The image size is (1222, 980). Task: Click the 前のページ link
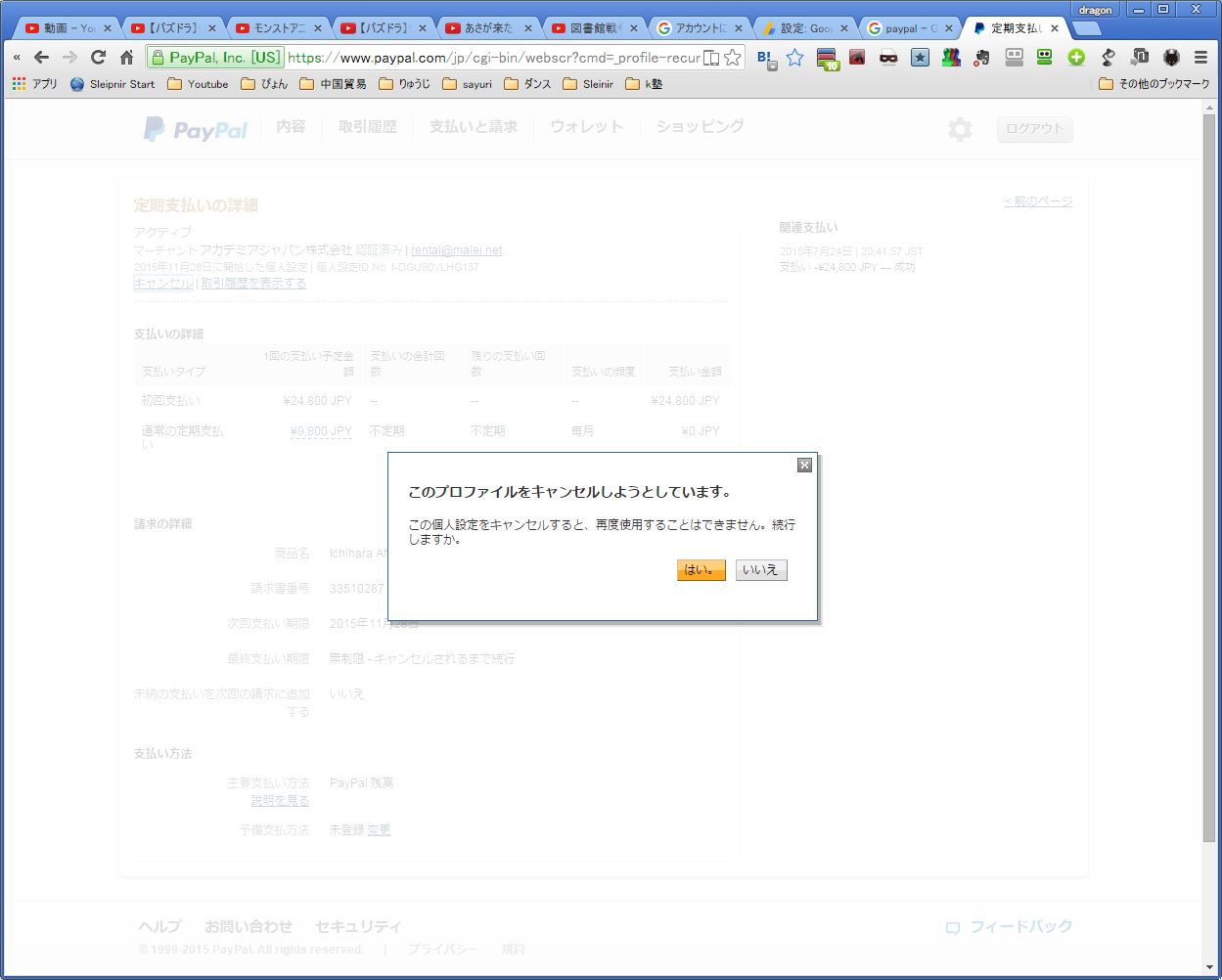point(1038,201)
